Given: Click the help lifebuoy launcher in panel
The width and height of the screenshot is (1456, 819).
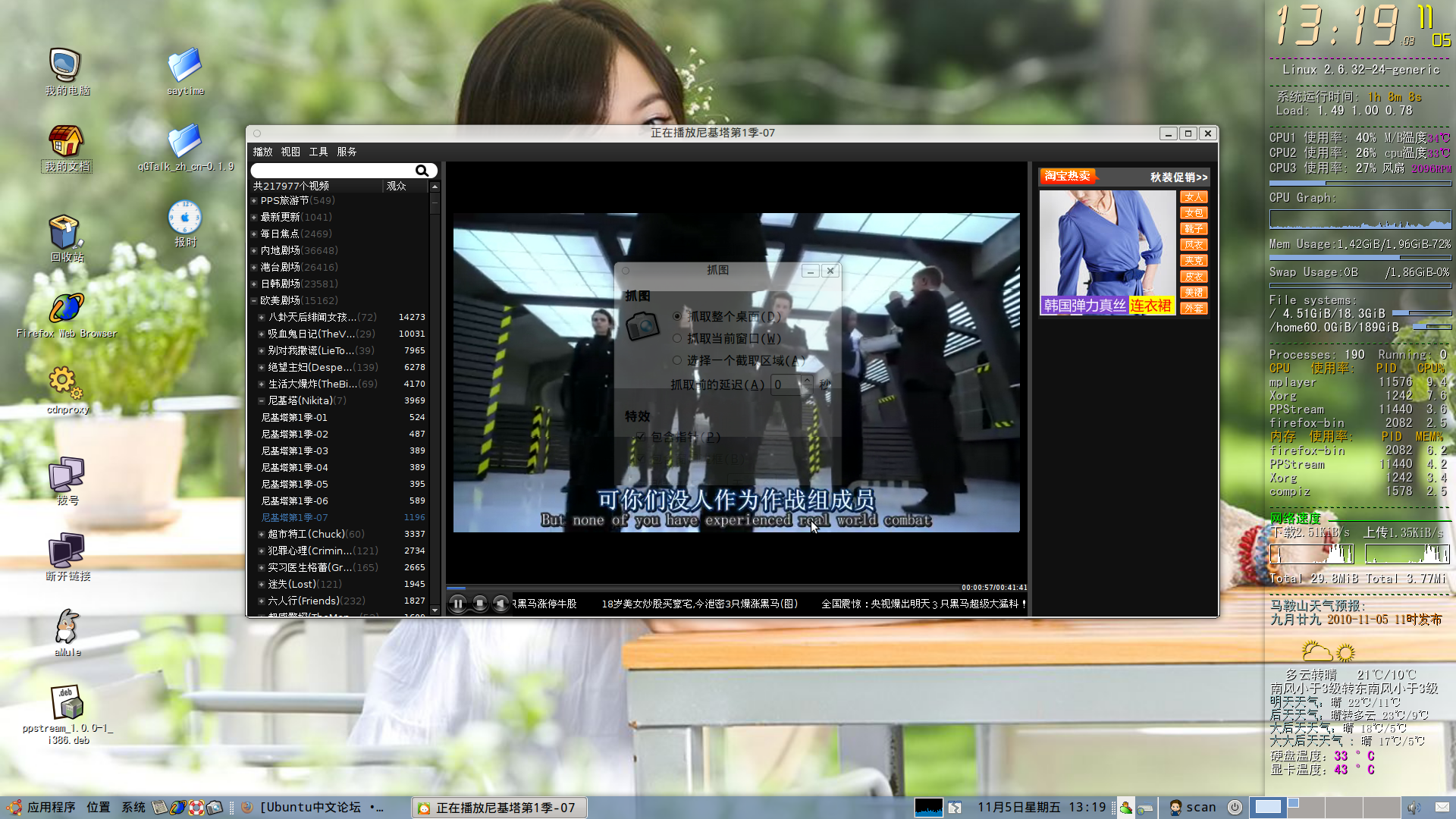Looking at the screenshot, I should (196, 808).
